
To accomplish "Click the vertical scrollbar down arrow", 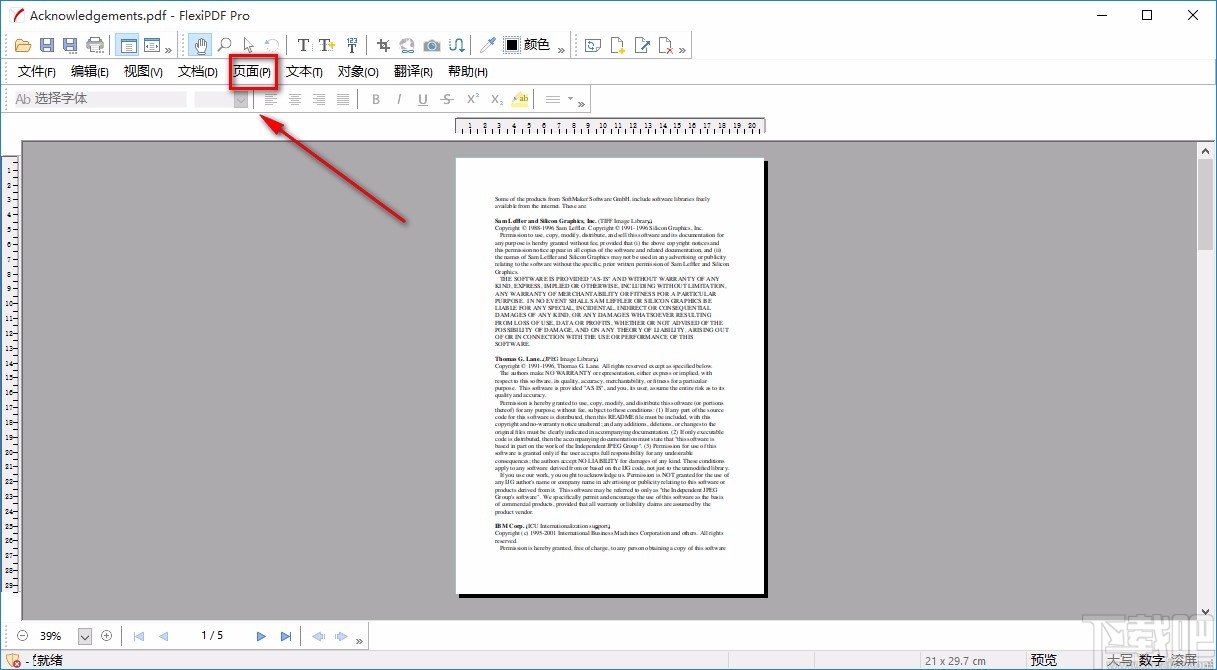I will point(1205,612).
